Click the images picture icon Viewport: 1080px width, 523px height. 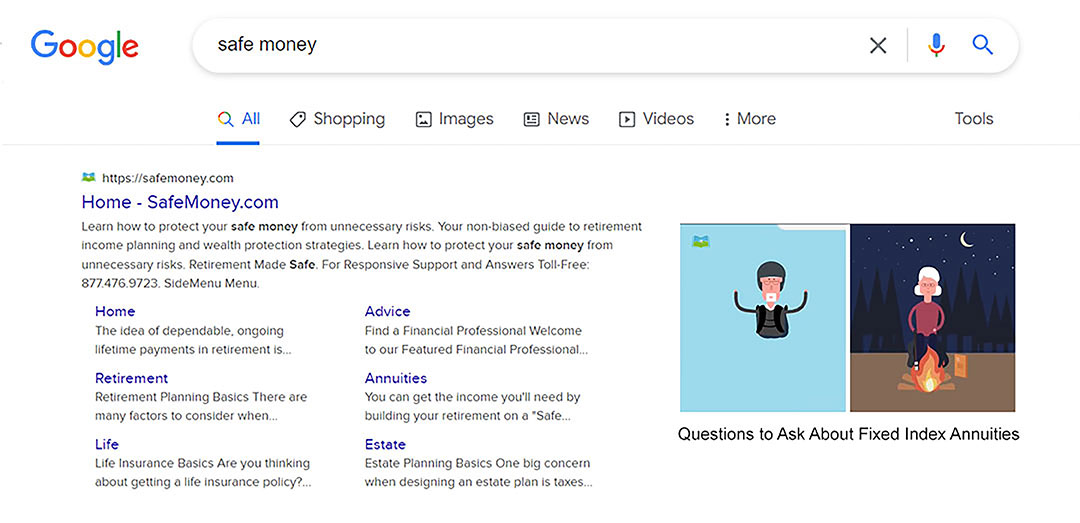[423, 119]
